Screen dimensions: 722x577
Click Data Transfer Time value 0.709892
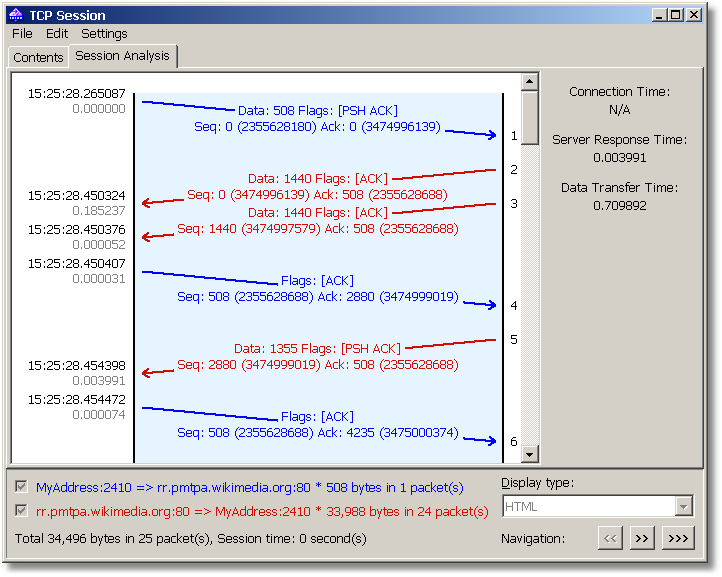(x=620, y=205)
